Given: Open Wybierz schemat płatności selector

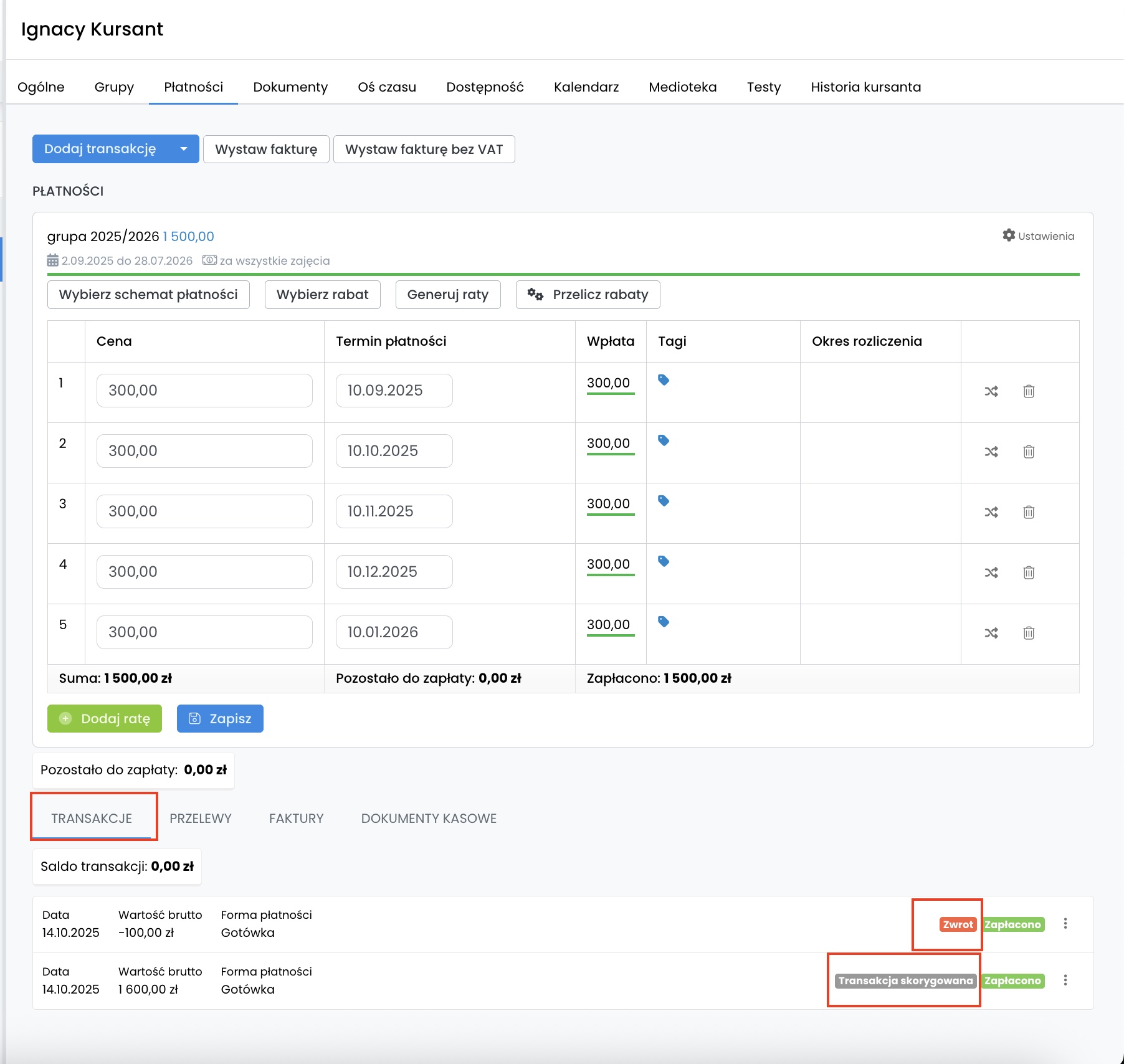Looking at the screenshot, I should click(x=148, y=295).
